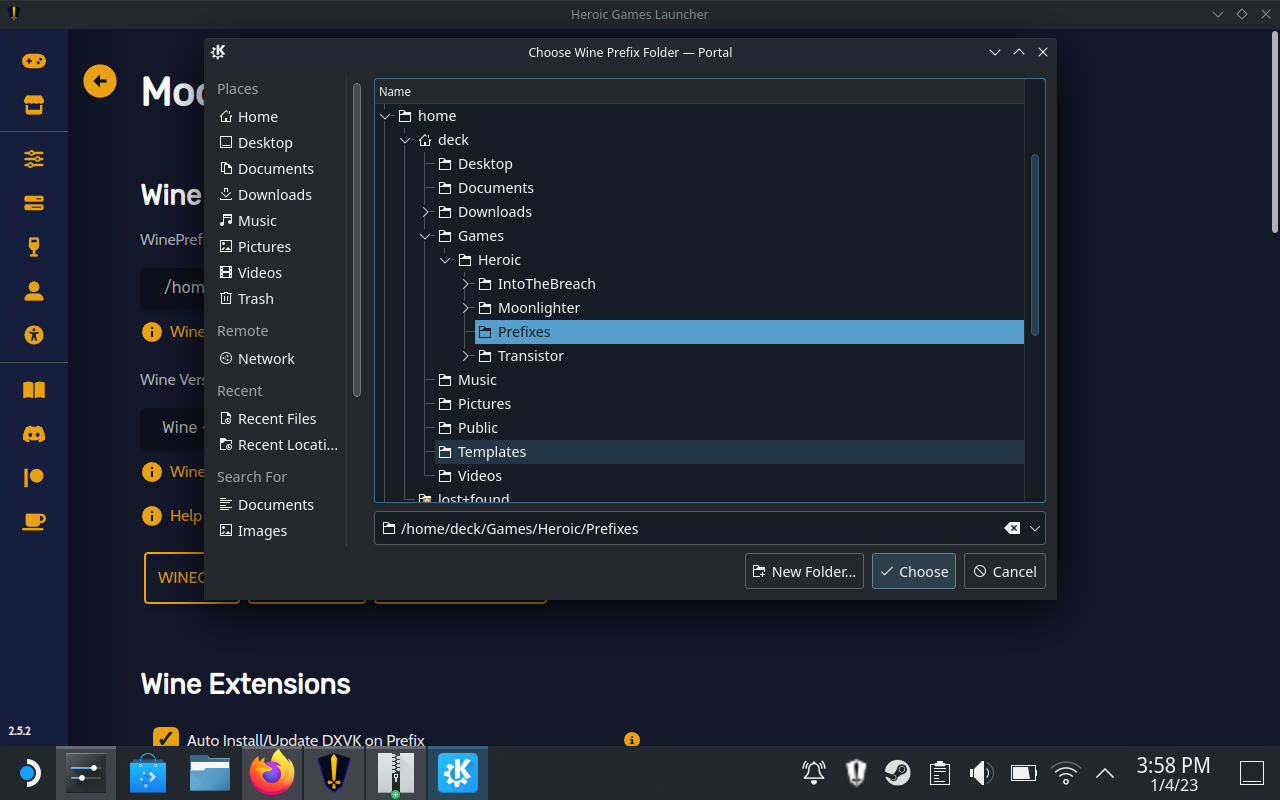Open Heroic's Discord icon in the sidebar

pos(34,434)
